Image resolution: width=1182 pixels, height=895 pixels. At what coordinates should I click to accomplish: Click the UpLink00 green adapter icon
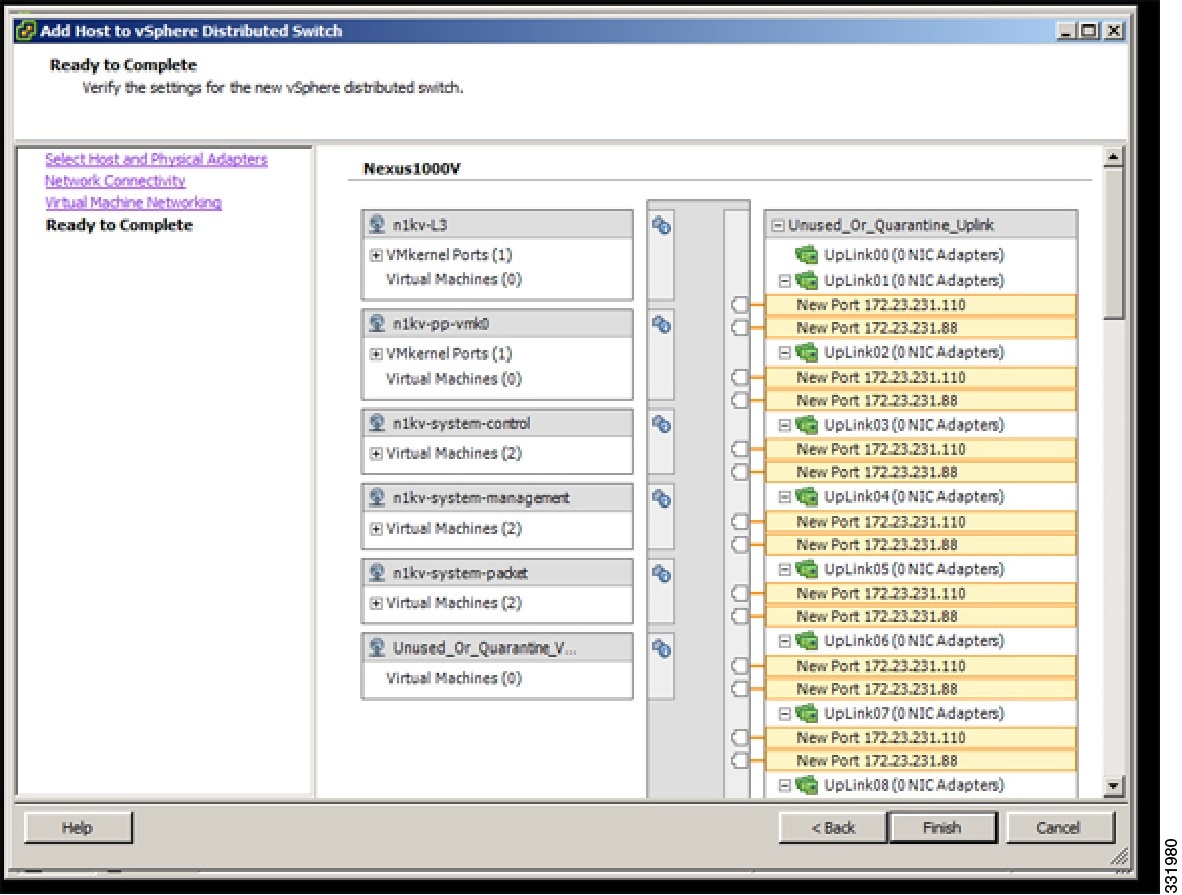click(807, 255)
